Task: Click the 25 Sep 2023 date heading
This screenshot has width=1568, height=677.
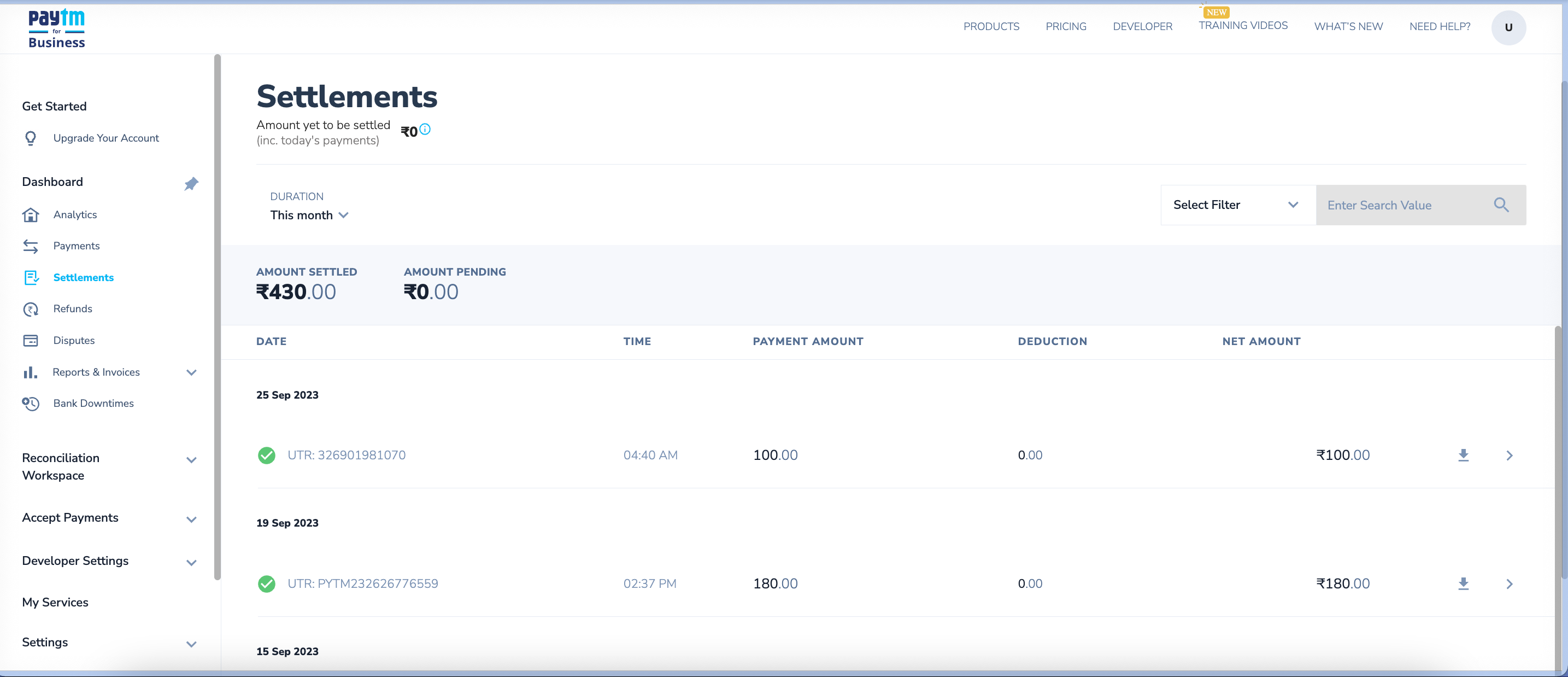Action: click(x=287, y=395)
